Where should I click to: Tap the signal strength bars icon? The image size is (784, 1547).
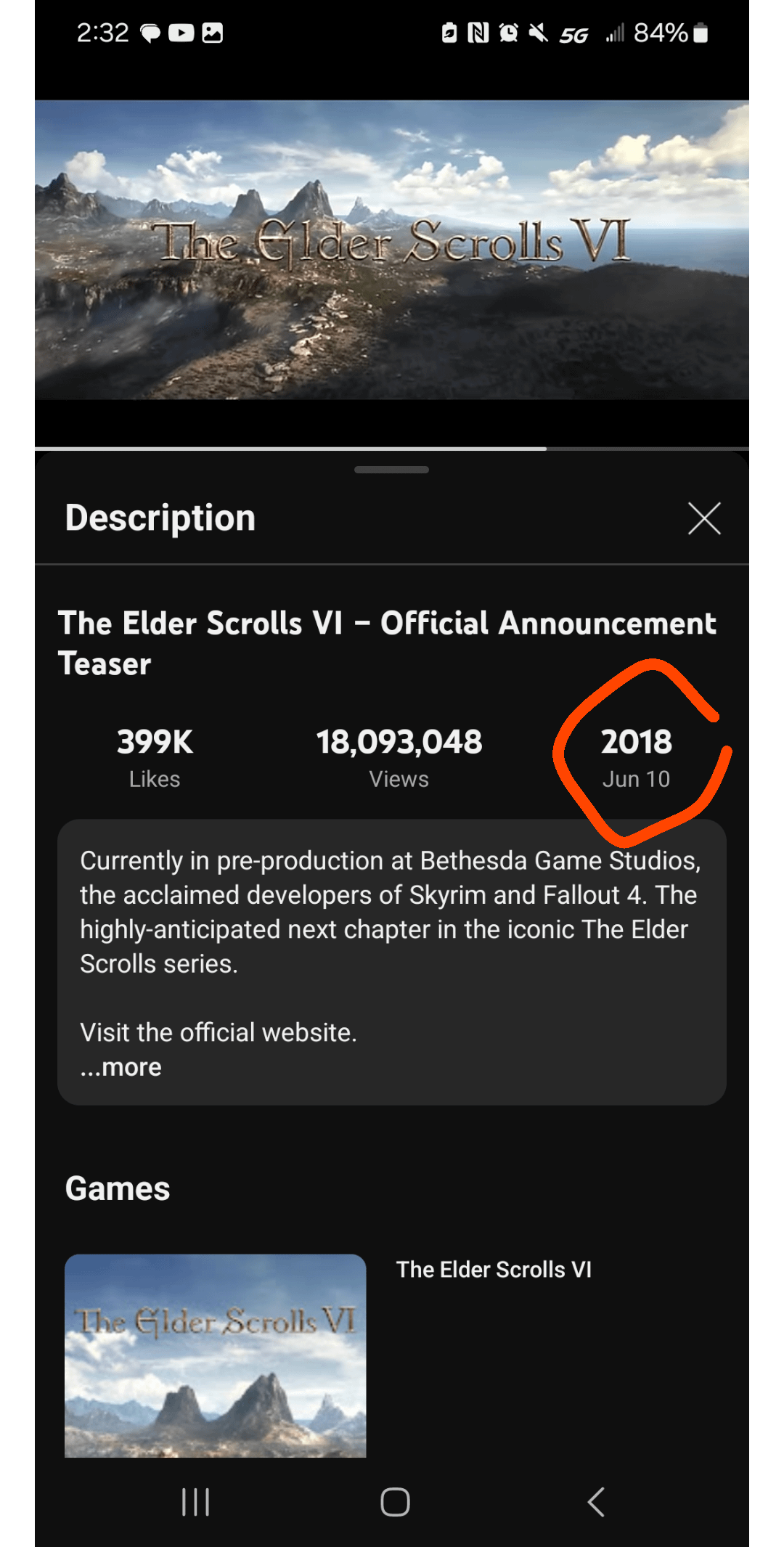coord(613,35)
